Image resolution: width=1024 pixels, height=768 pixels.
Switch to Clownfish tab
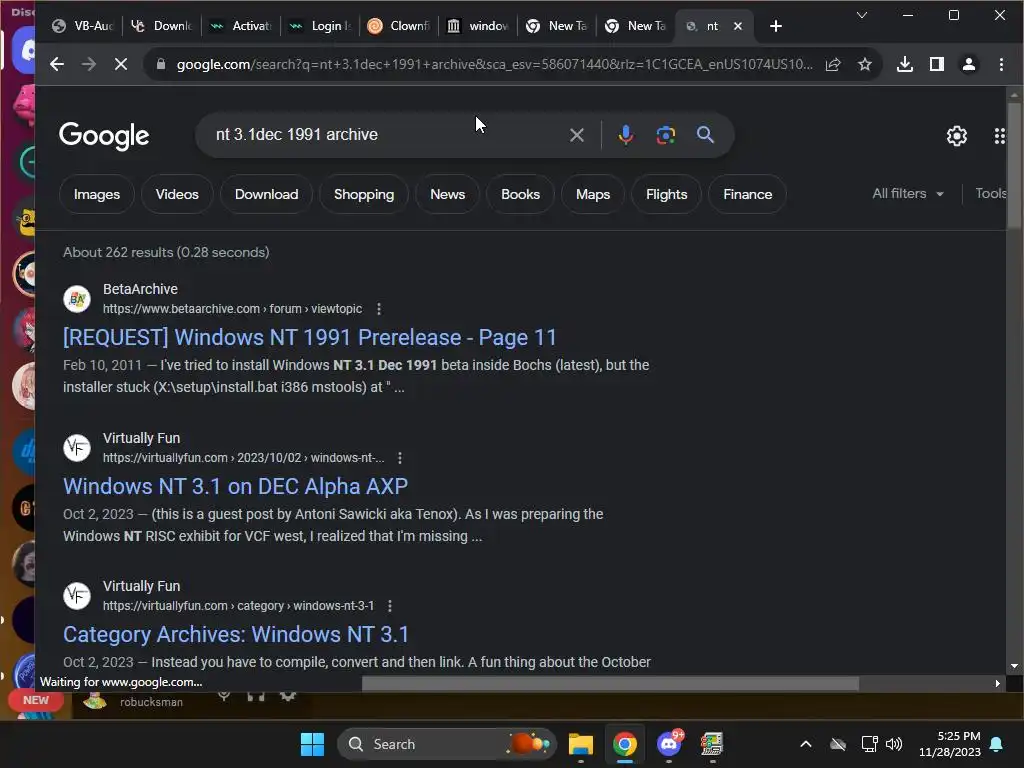tap(398, 26)
